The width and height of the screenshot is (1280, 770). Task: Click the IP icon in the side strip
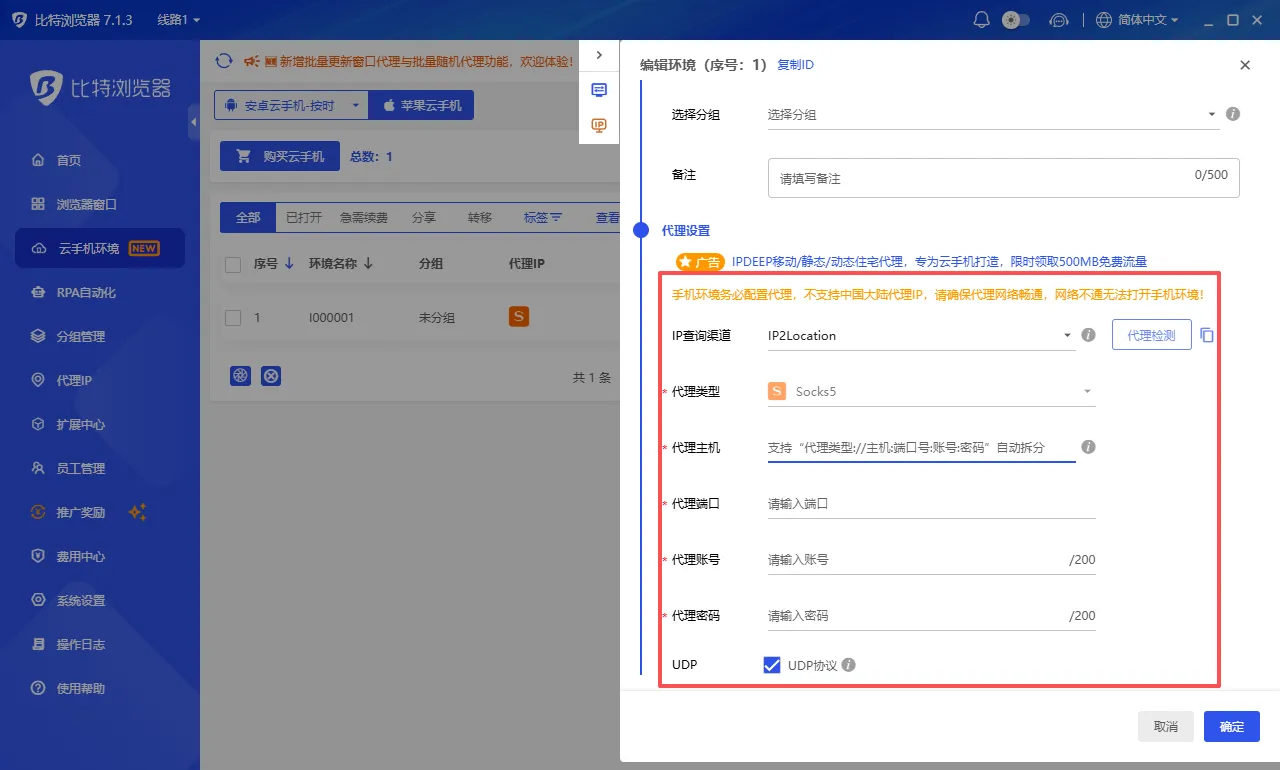(x=599, y=125)
